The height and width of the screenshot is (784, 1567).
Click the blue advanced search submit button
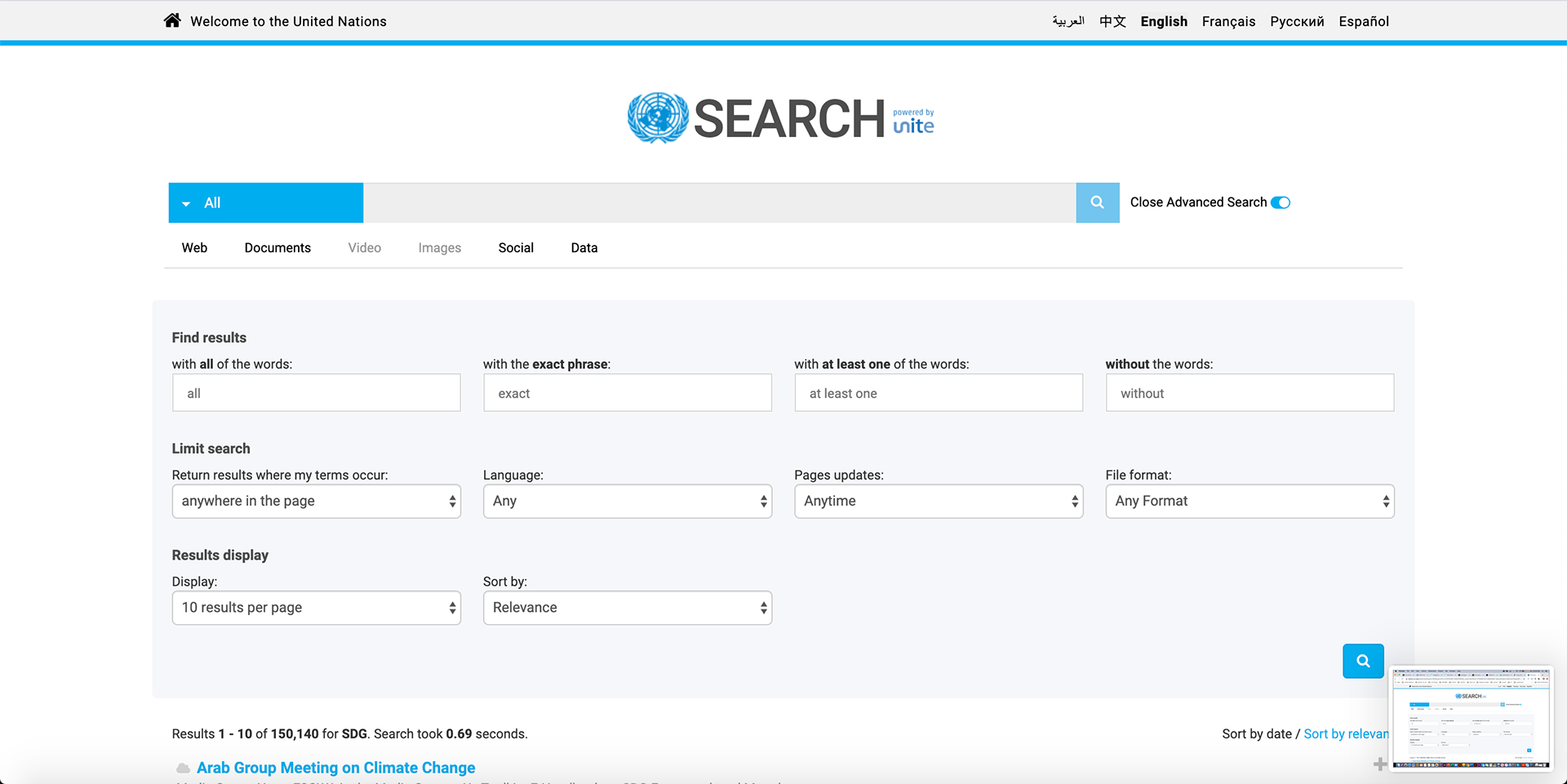1362,661
